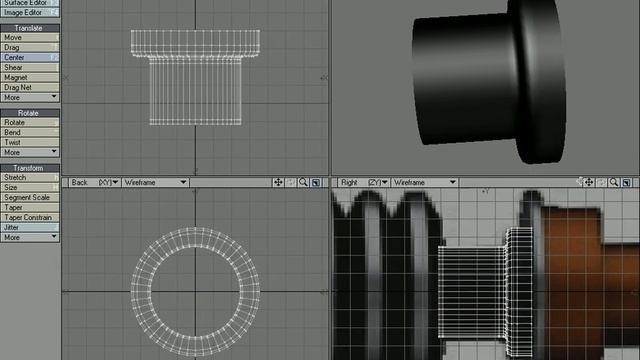Click the Right viewport rotate icon
This screenshot has height=360, width=640.
click(601, 182)
